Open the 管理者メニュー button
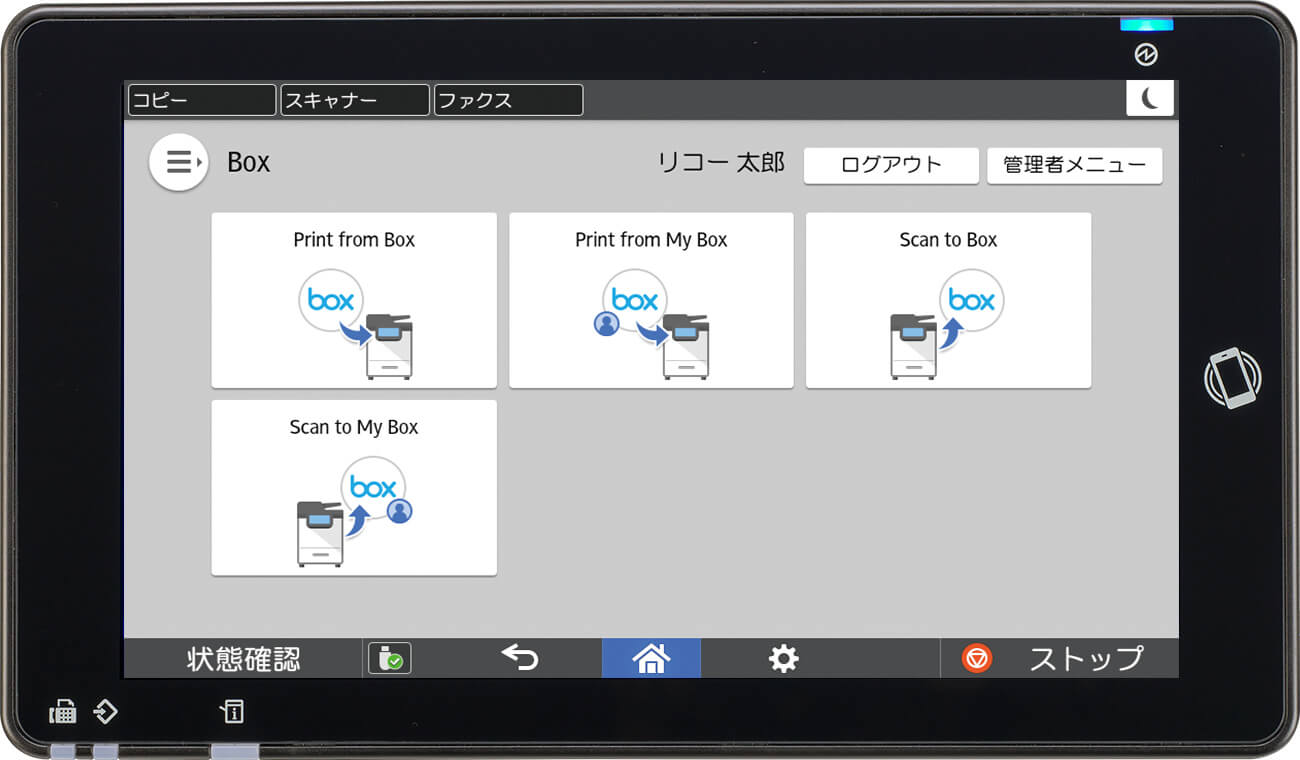The height and width of the screenshot is (760, 1300). point(1074,165)
